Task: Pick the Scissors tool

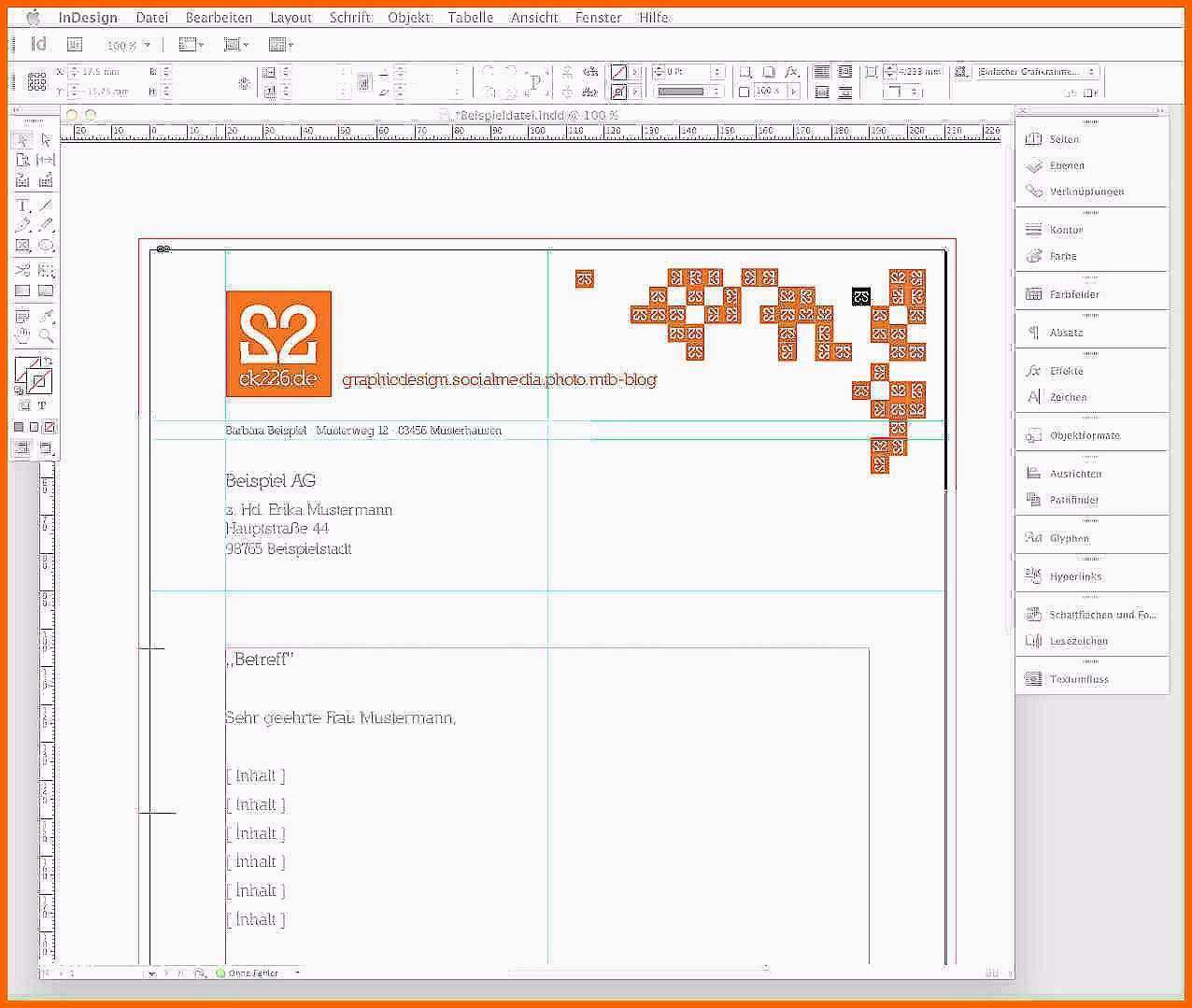Action: point(23,270)
